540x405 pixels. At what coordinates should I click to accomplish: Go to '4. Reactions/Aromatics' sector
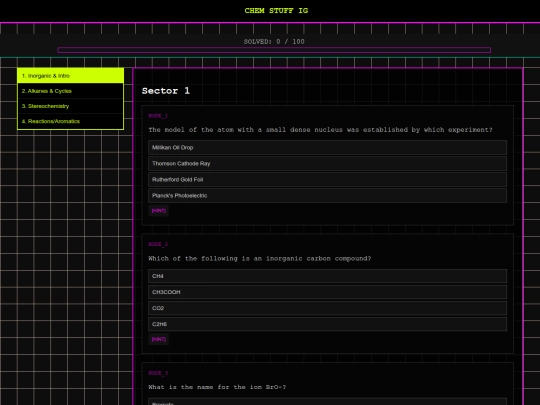[x=71, y=121]
